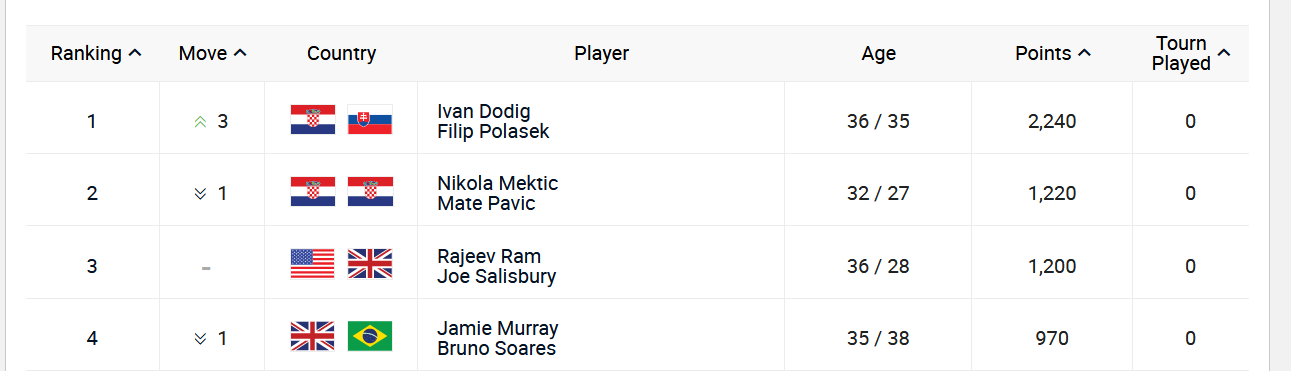Click the Country column header
The height and width of the screenshot is (371, 1291).
[x=341, y=53]
